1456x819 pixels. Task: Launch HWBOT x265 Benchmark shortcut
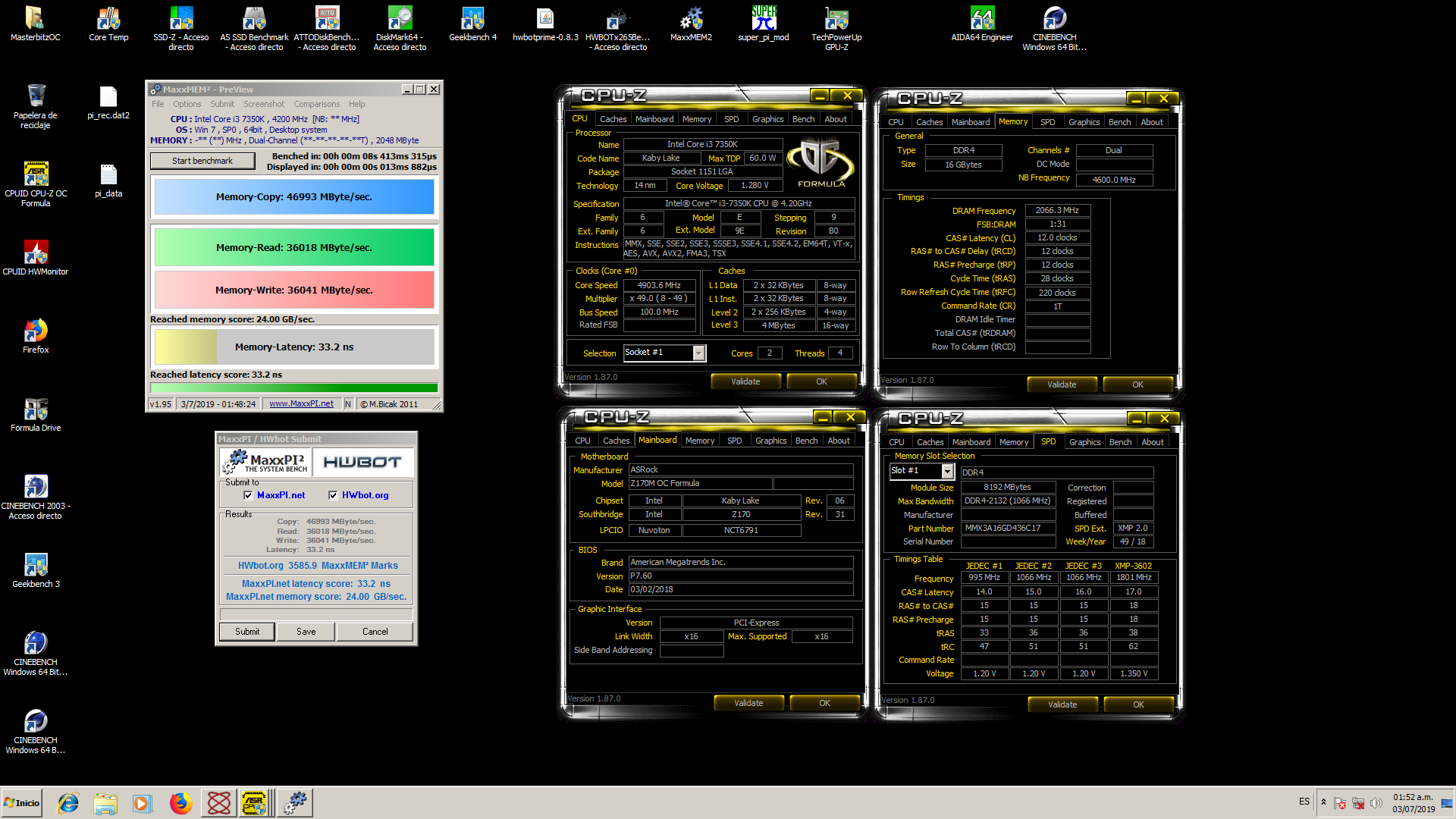pos(618,29)
